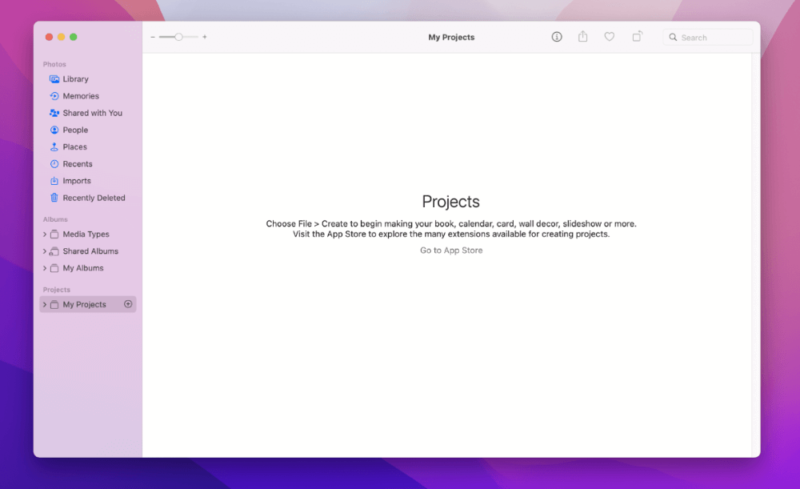The width and height of the screenshot is (800, 489).
Task: Open the Library sidebar icon
Action: point(54,79)
